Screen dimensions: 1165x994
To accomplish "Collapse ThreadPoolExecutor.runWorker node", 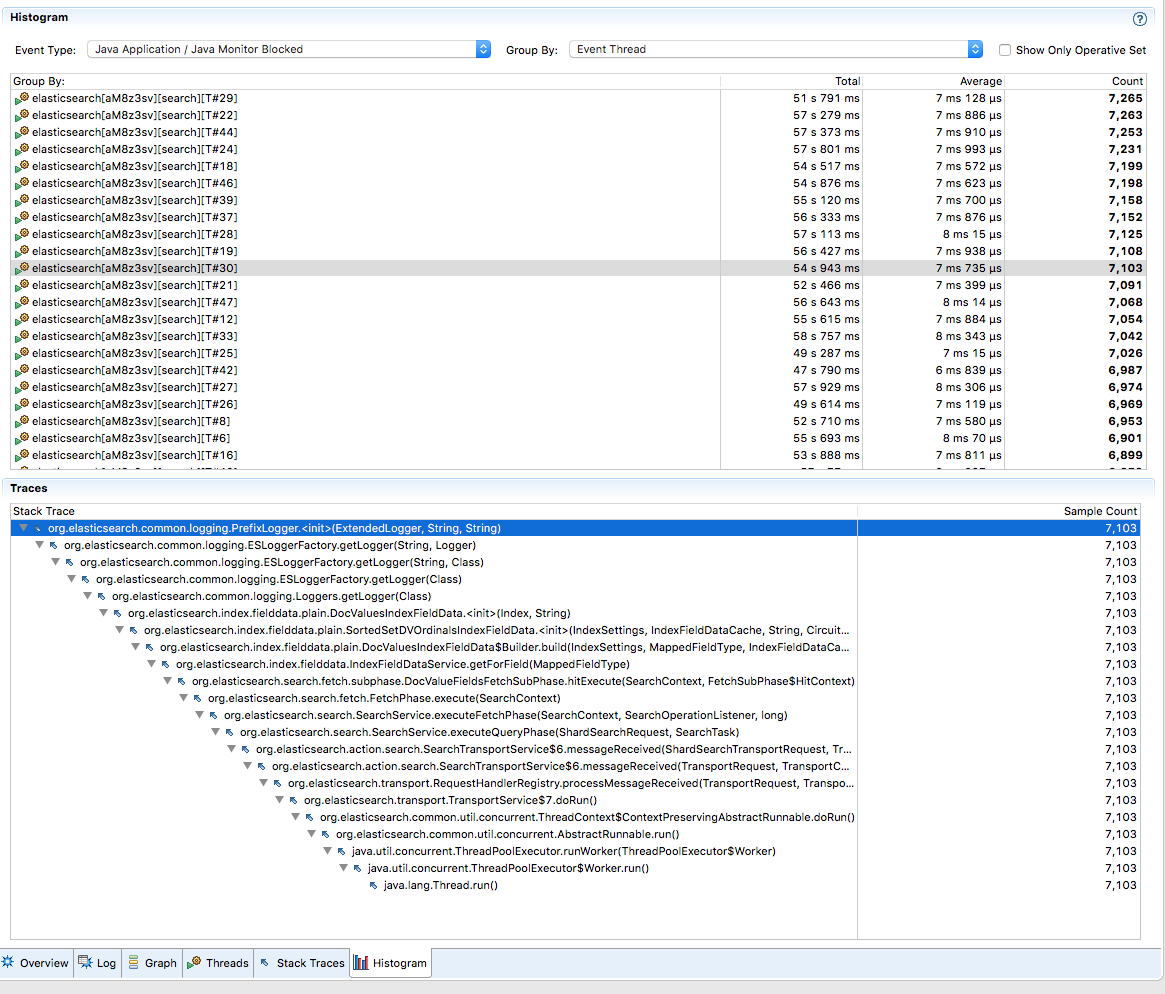I will (x=327, y=851).
